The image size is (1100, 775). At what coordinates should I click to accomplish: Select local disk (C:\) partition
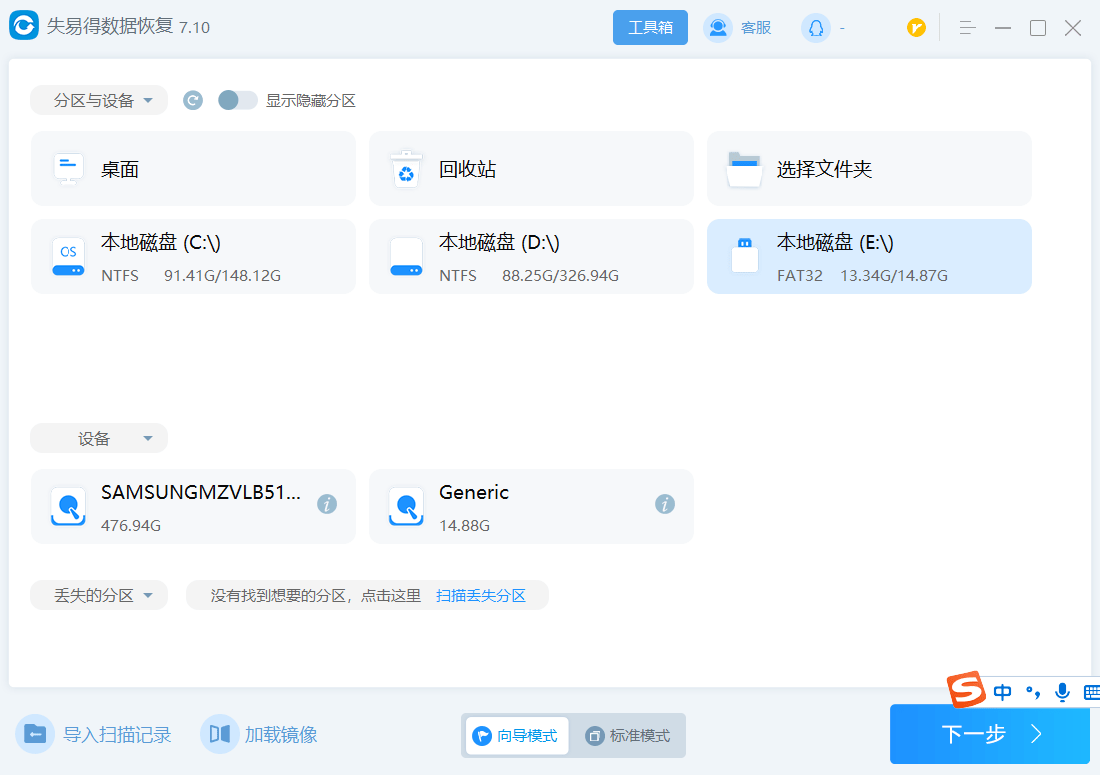click(x=193, y=257)
